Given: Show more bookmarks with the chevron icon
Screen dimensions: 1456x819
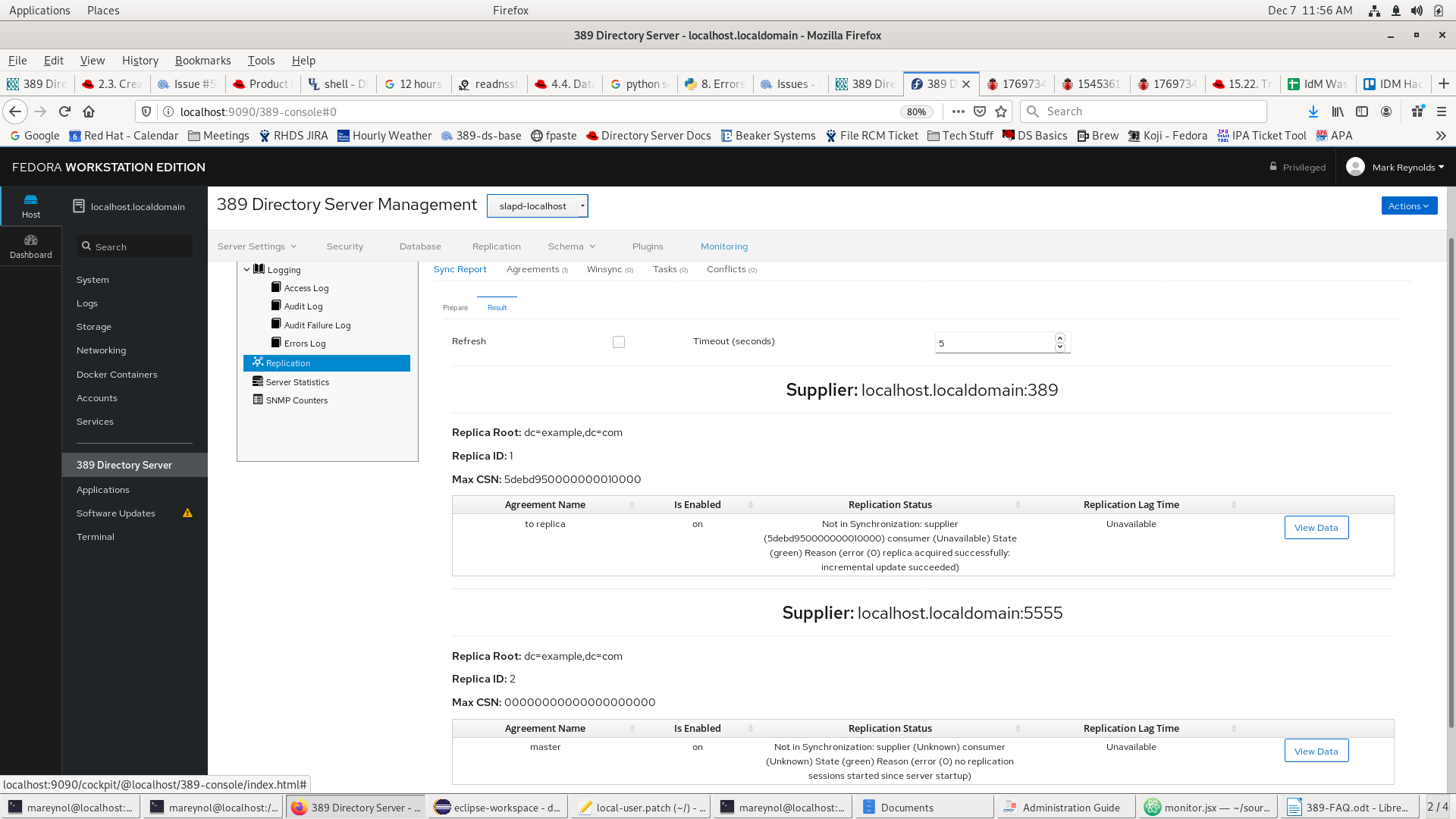Looking at the screenshot, I should point(1441,136).
